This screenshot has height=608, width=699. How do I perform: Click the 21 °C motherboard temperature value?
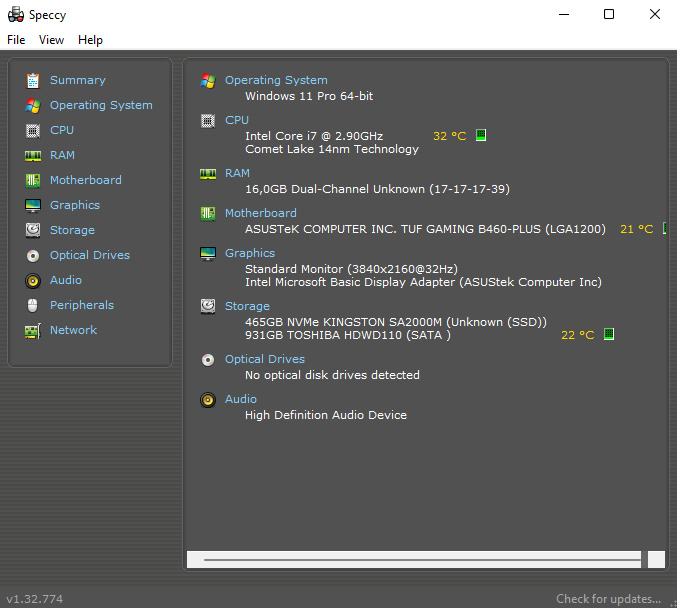tap(637, 229)
